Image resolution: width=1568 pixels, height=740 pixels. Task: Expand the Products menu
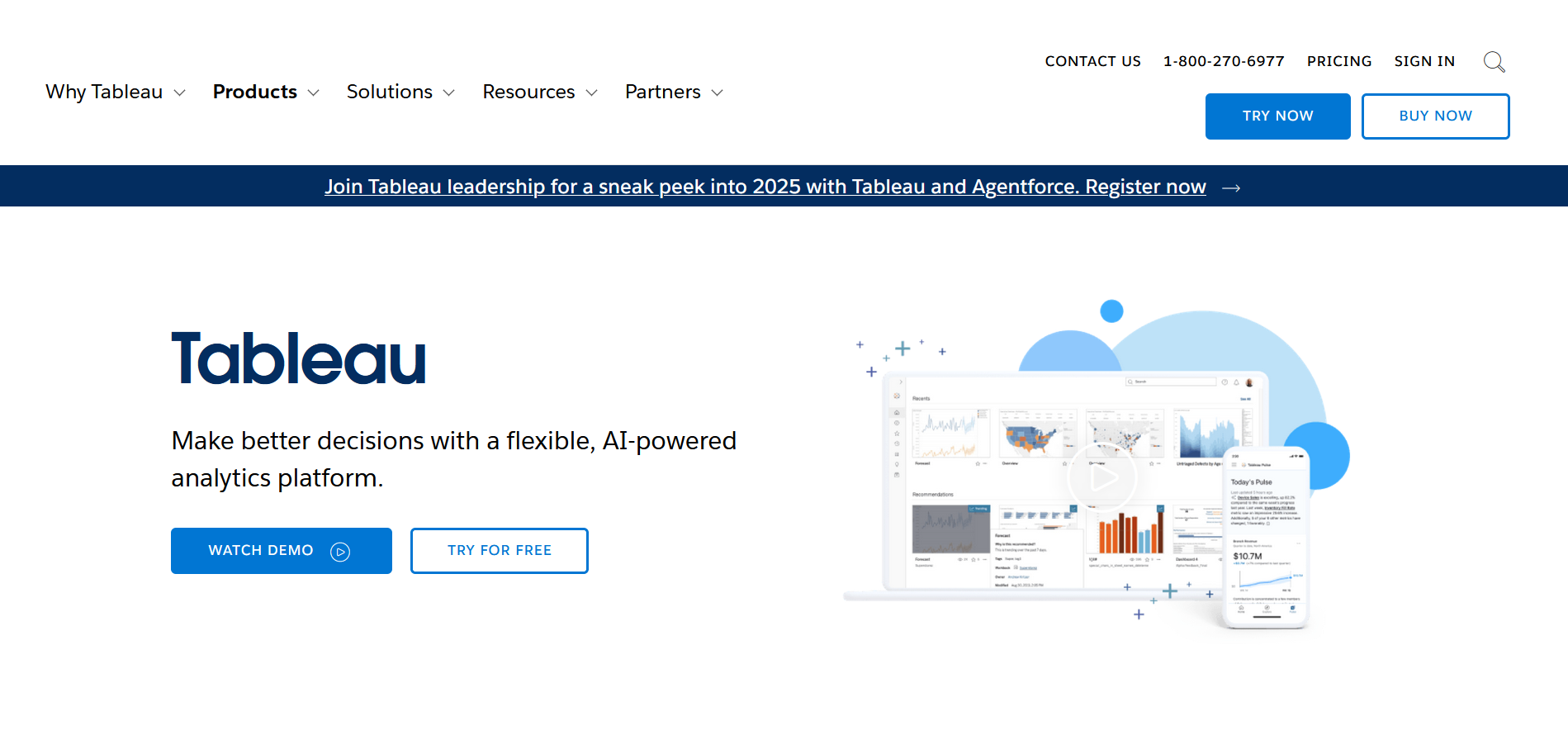point(266,92)
